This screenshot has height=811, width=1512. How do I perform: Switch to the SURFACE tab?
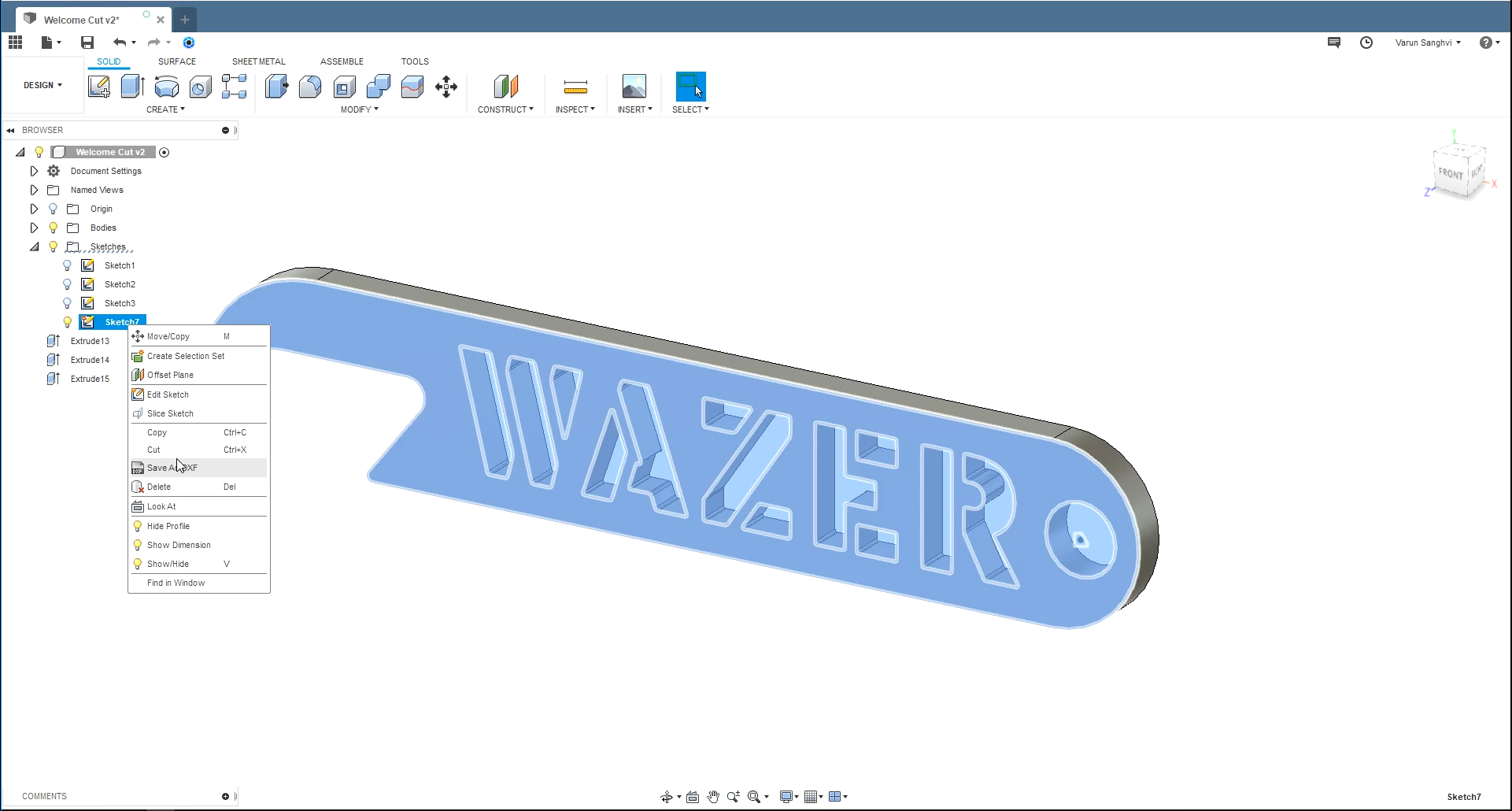coord(177,61)
